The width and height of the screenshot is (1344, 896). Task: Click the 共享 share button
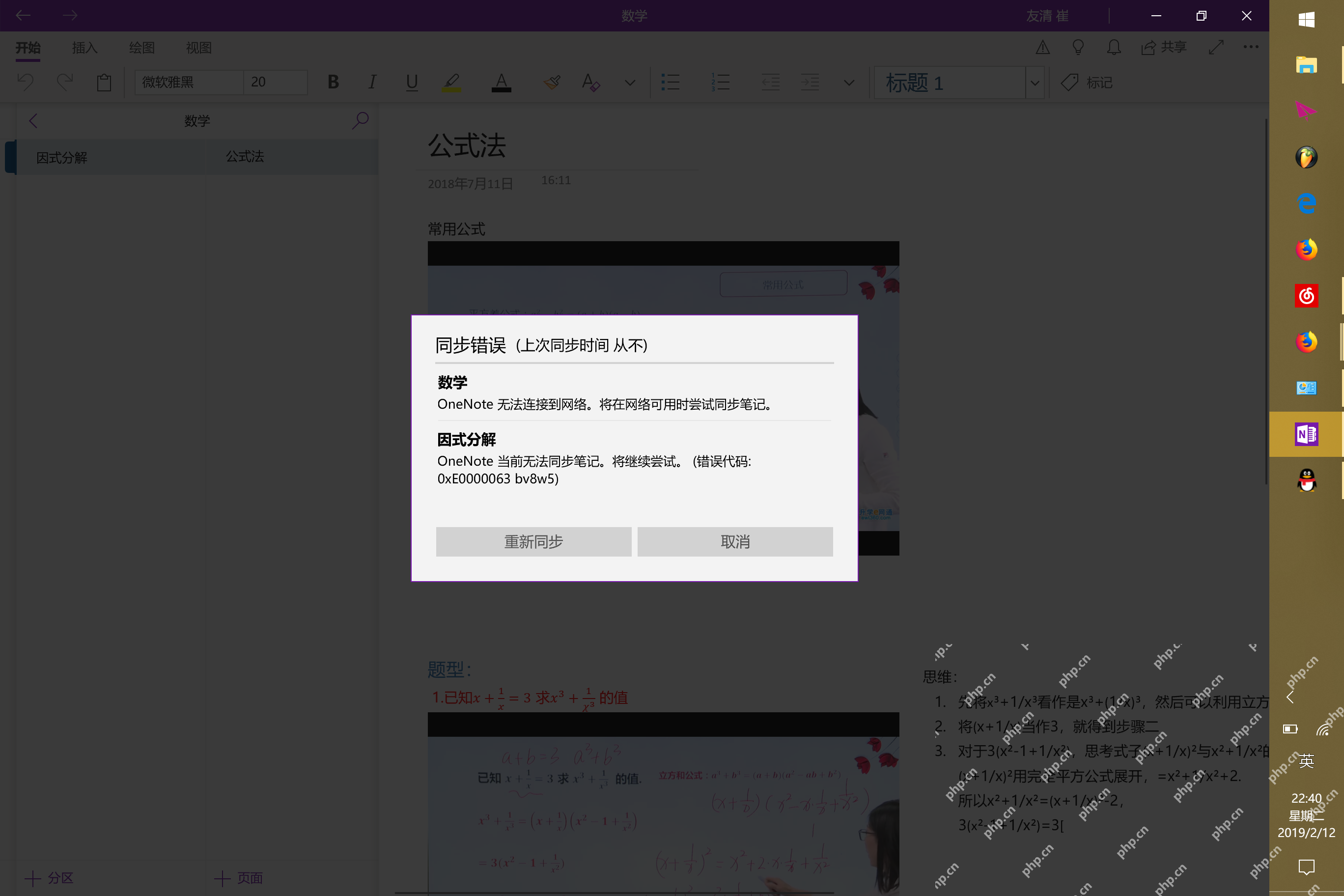pyautogui.click(x=1164, y=48)
